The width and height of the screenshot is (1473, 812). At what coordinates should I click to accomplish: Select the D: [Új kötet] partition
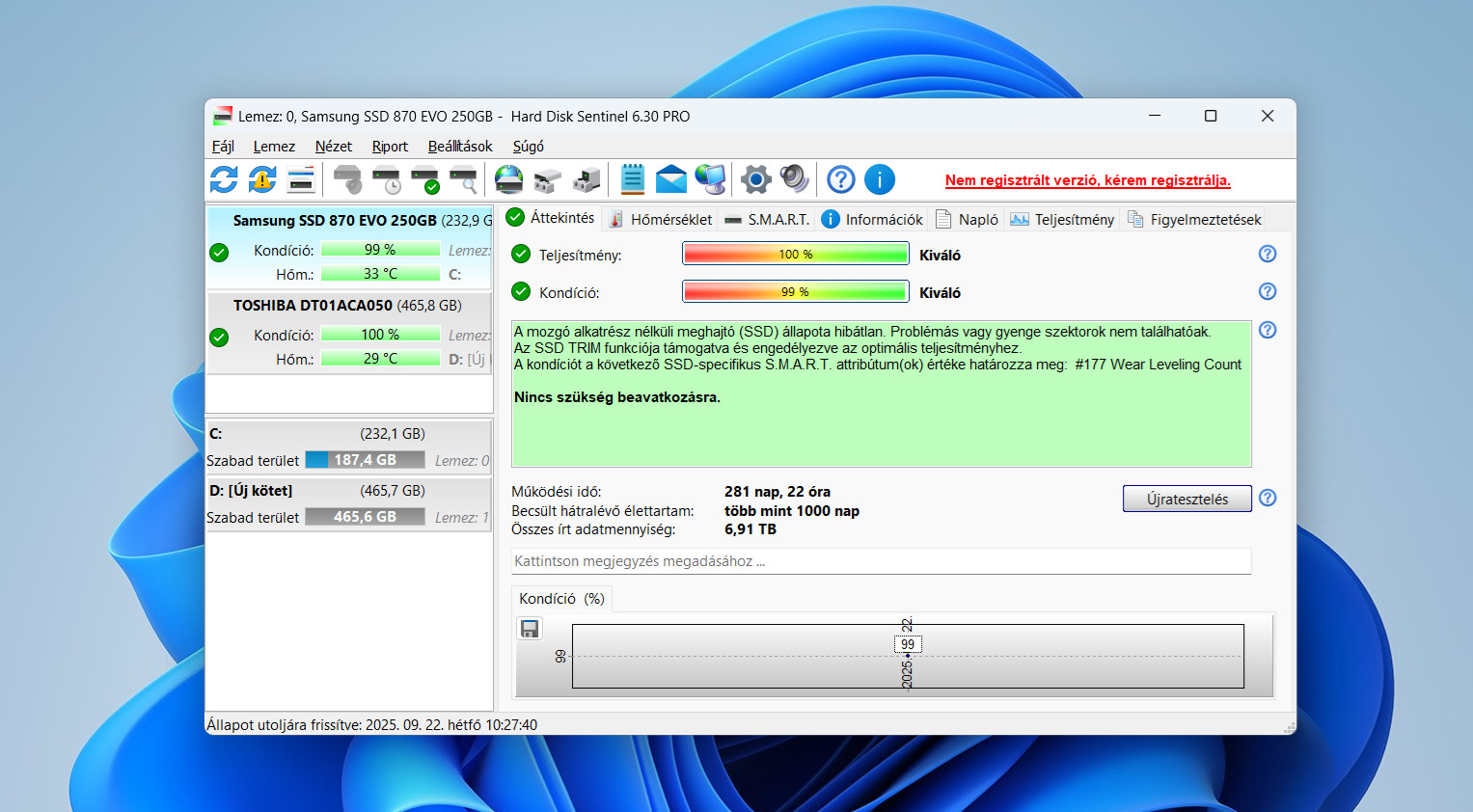[x=349, y=503]
